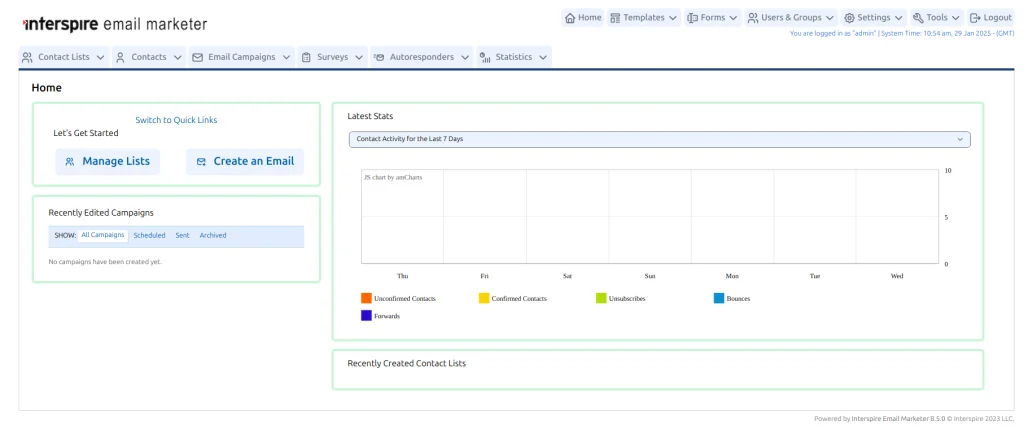Click the Templates layout icon
Image resolution: width=1024 pixels, height=443 pixels.
pyautogui.click(x=615, y=18)
